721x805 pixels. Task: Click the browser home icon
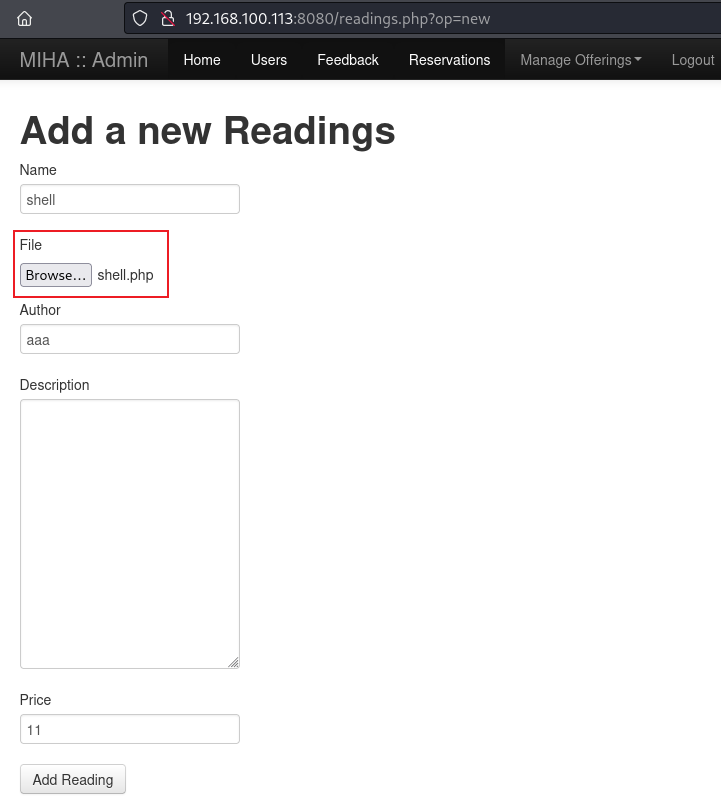[25, 18]
